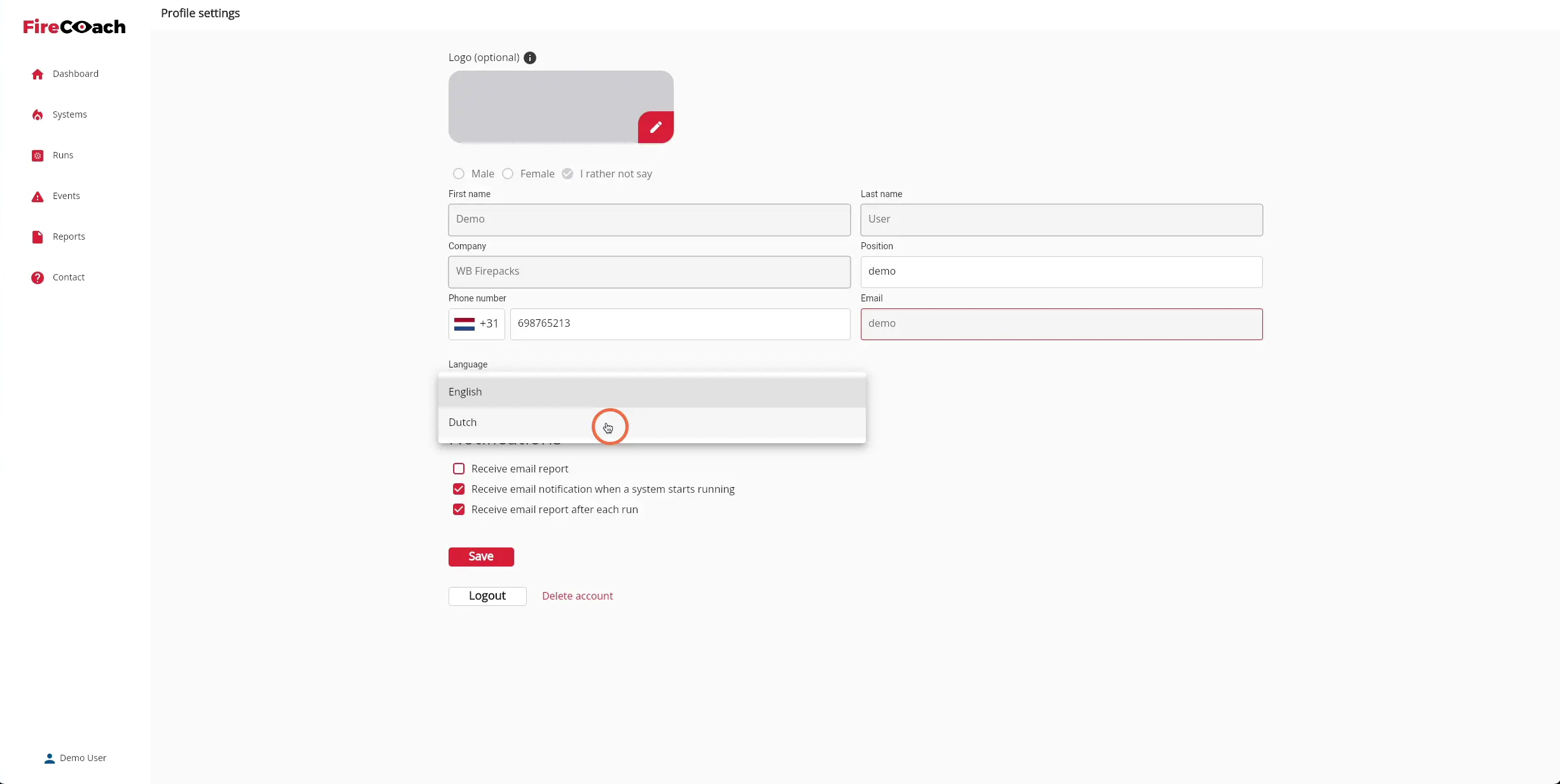
Task: Open the Contact sidebar item
Action: click(x=69, y=277)
